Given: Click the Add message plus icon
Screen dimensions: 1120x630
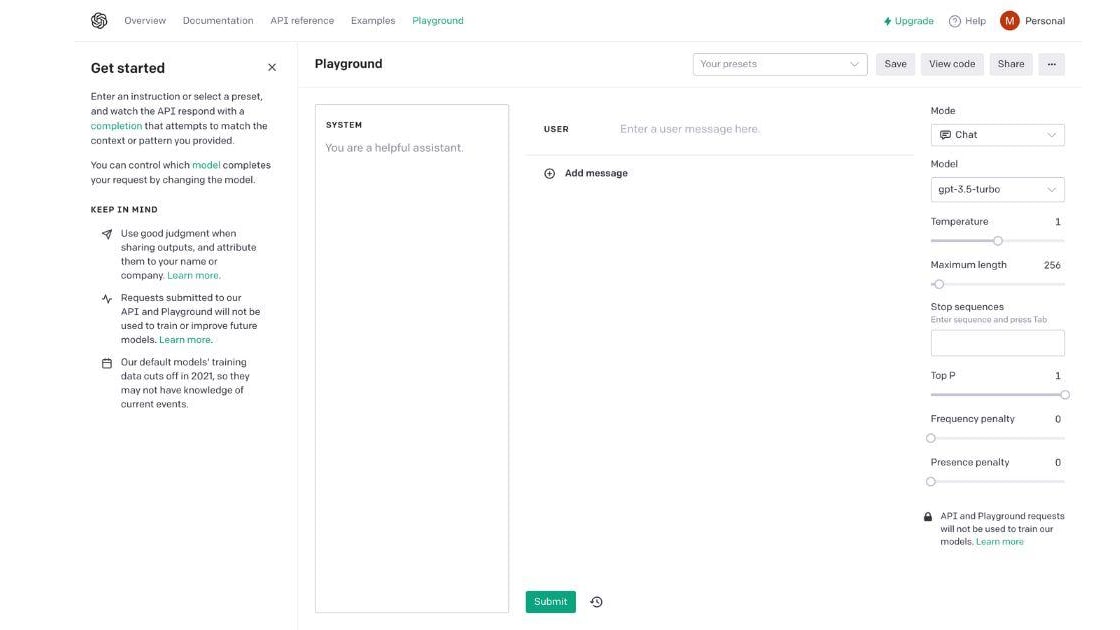Looking at the screenshot, I should pos(549,174).
